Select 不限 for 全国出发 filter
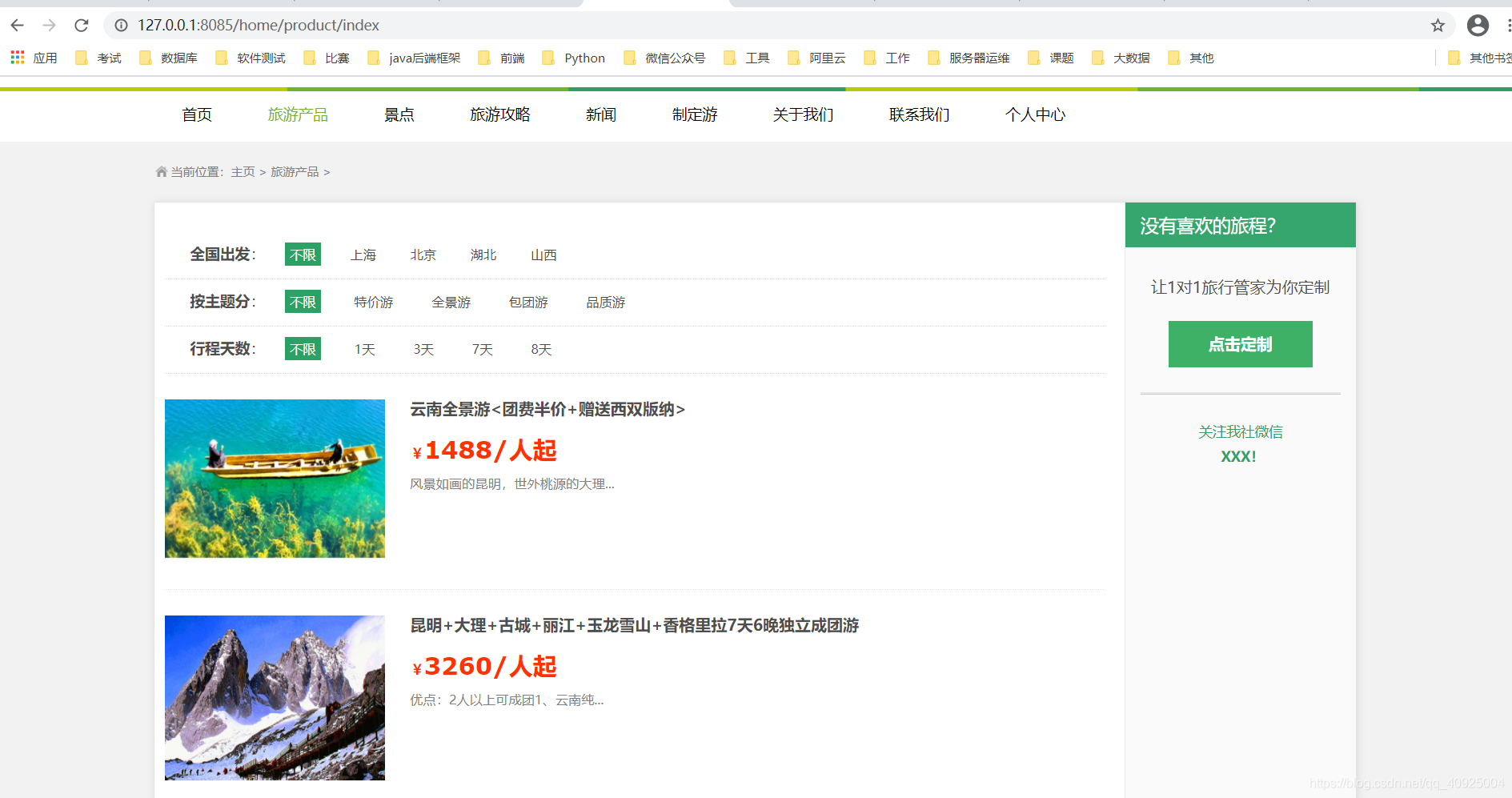 pos(303,255)
